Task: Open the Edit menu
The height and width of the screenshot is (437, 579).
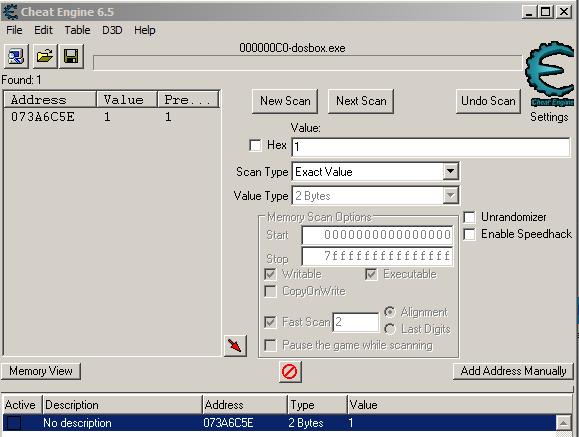Action: (x=44, y=30)
